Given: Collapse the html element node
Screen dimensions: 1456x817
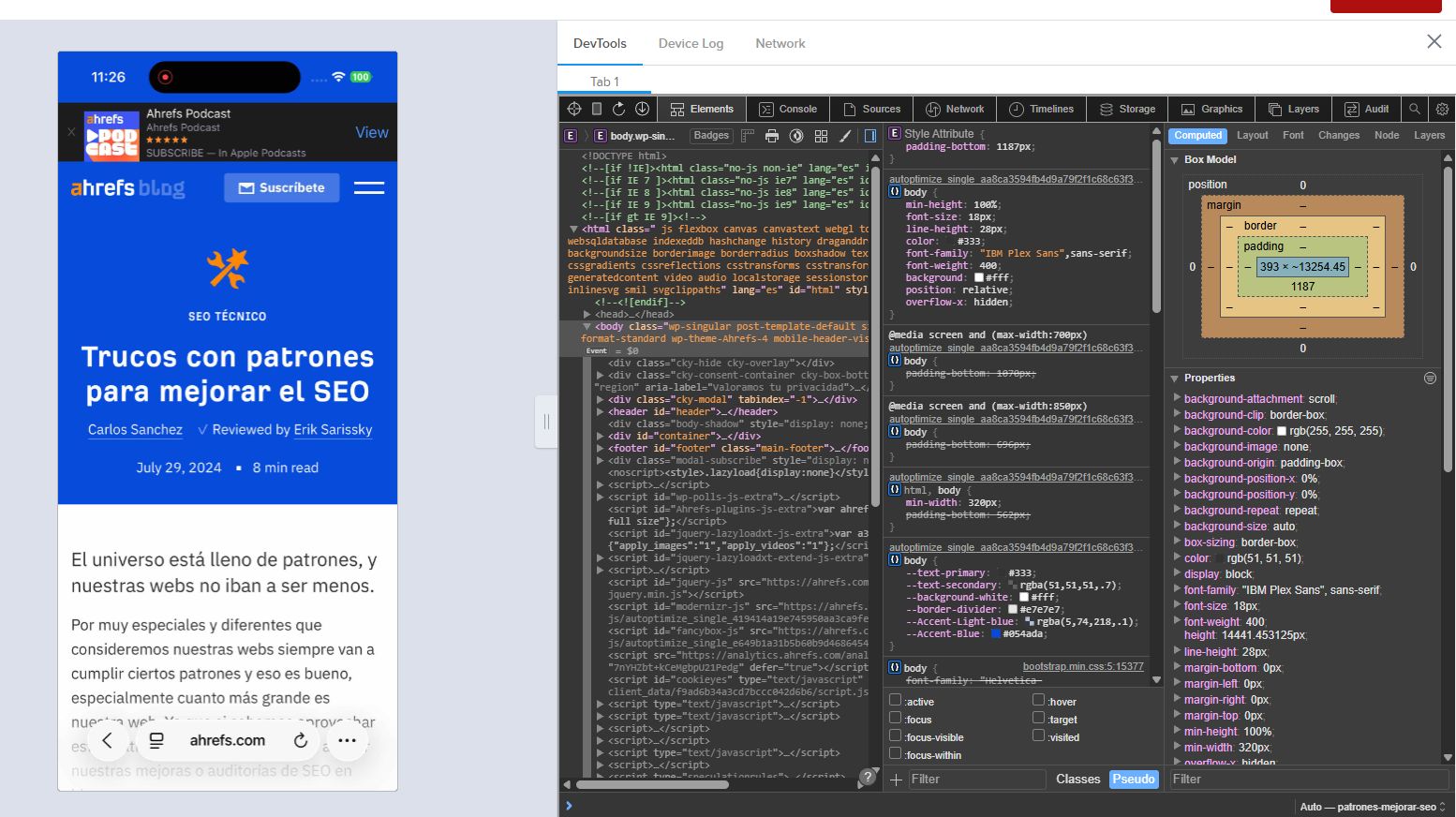Looking at the screenshot, I should (574, 229).
